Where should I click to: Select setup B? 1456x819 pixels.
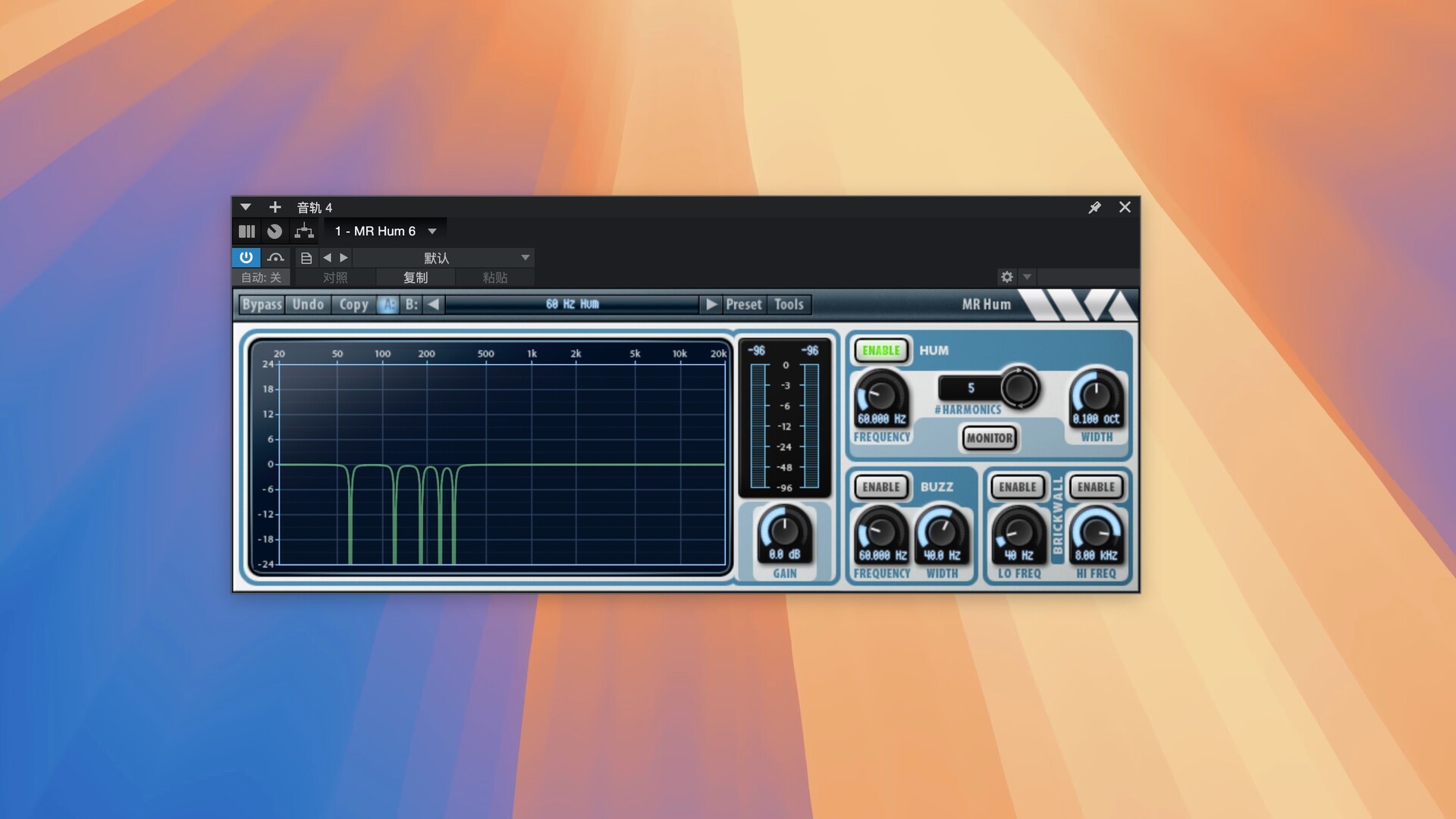pyautogui.click(x=411, y=304)
